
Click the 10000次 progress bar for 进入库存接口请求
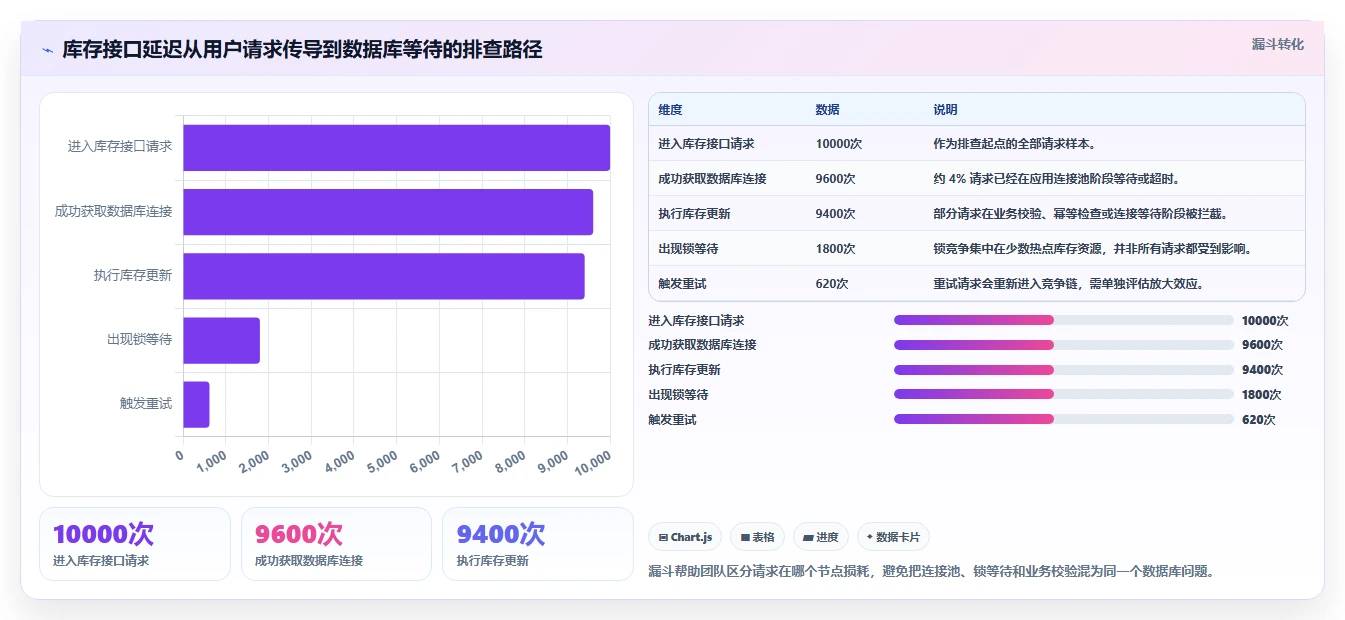1064,320
